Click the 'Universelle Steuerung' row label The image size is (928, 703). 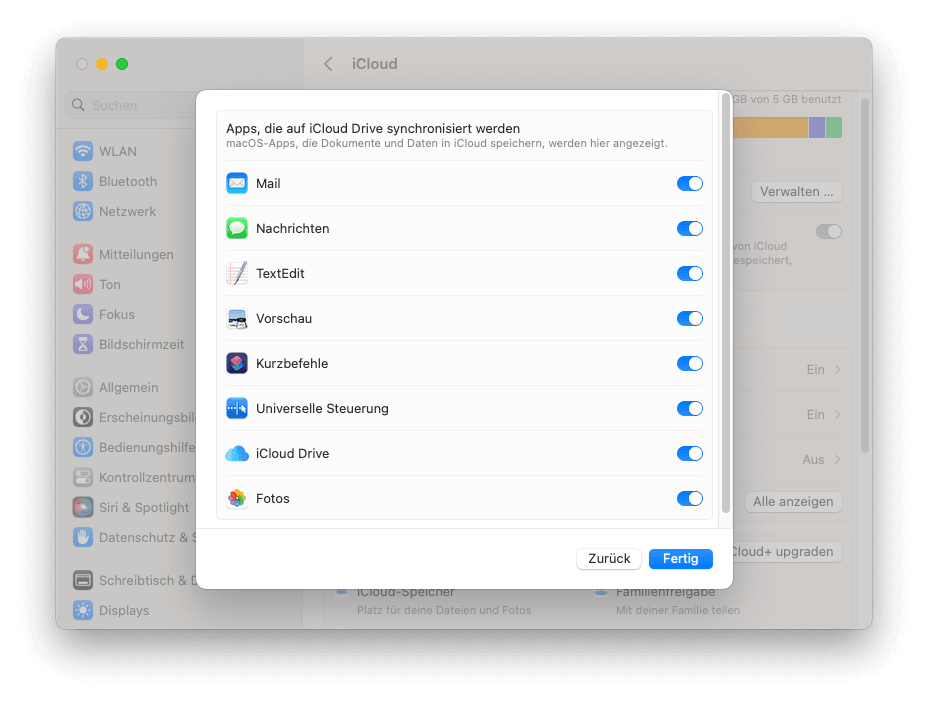click(x=322, y=408)
